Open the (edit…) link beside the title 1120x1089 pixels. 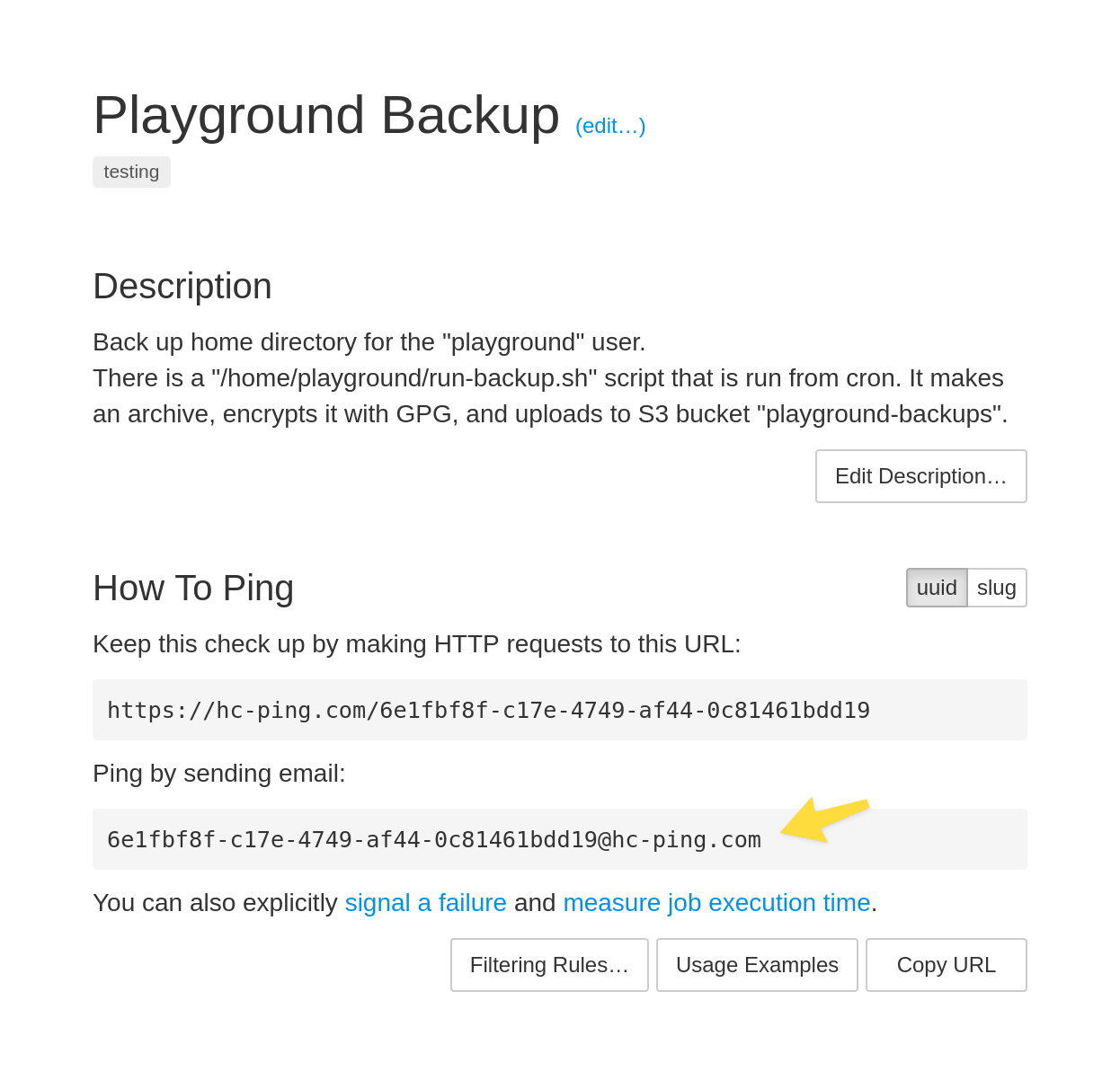pyautogui.click(x=610, y=127)
